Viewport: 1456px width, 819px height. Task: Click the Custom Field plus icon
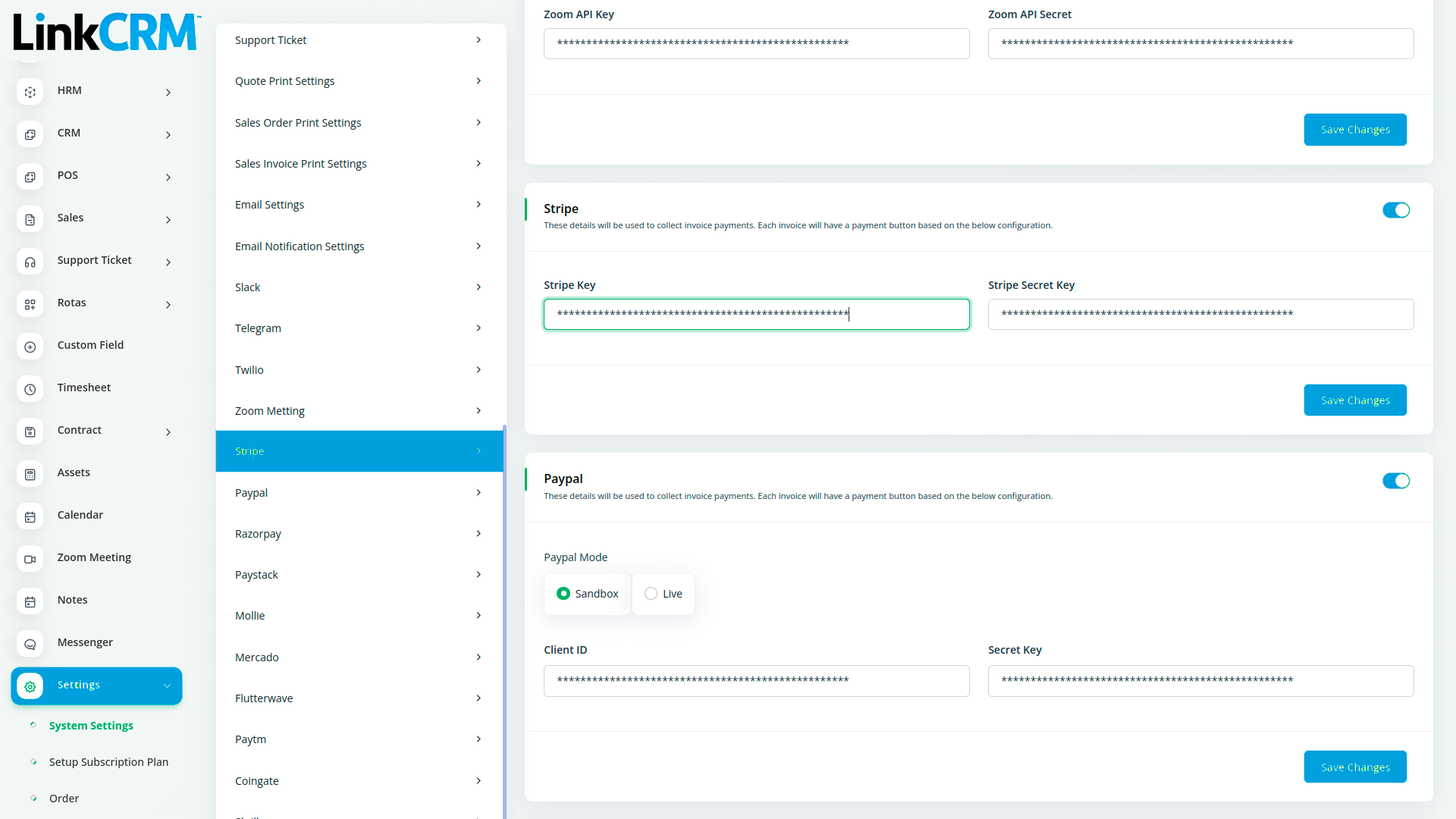(30, 347)
